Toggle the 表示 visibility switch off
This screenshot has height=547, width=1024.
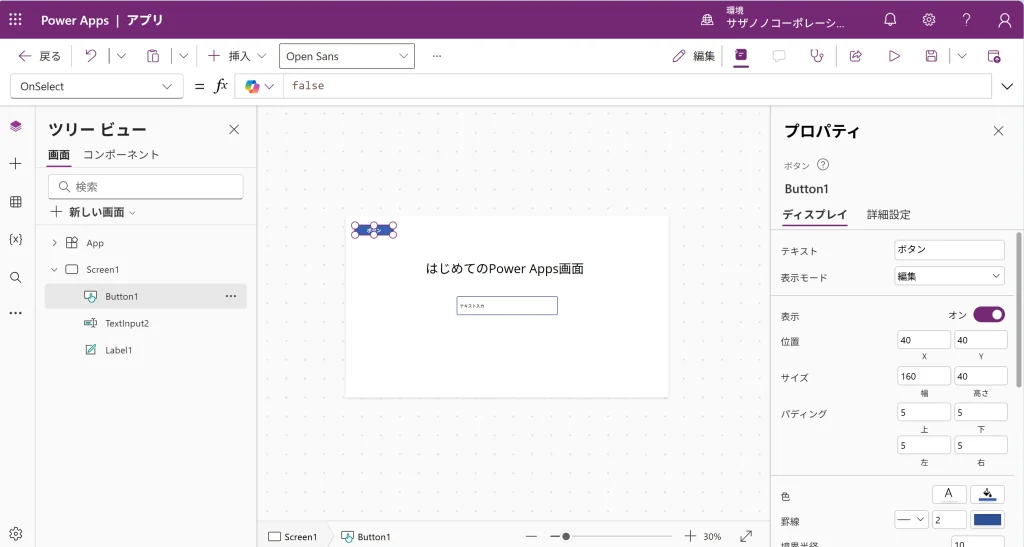988,315
